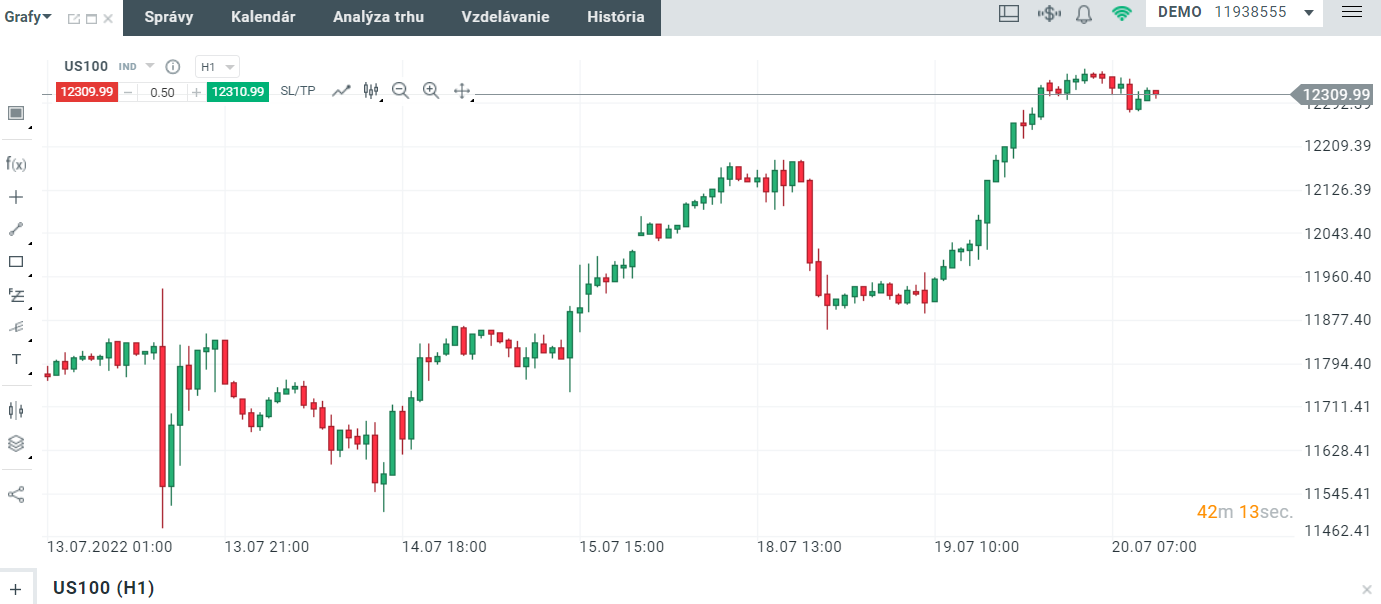Open the notifications bell
The height and width of the screenshot is (604, 1381).
coord(1084,14)
